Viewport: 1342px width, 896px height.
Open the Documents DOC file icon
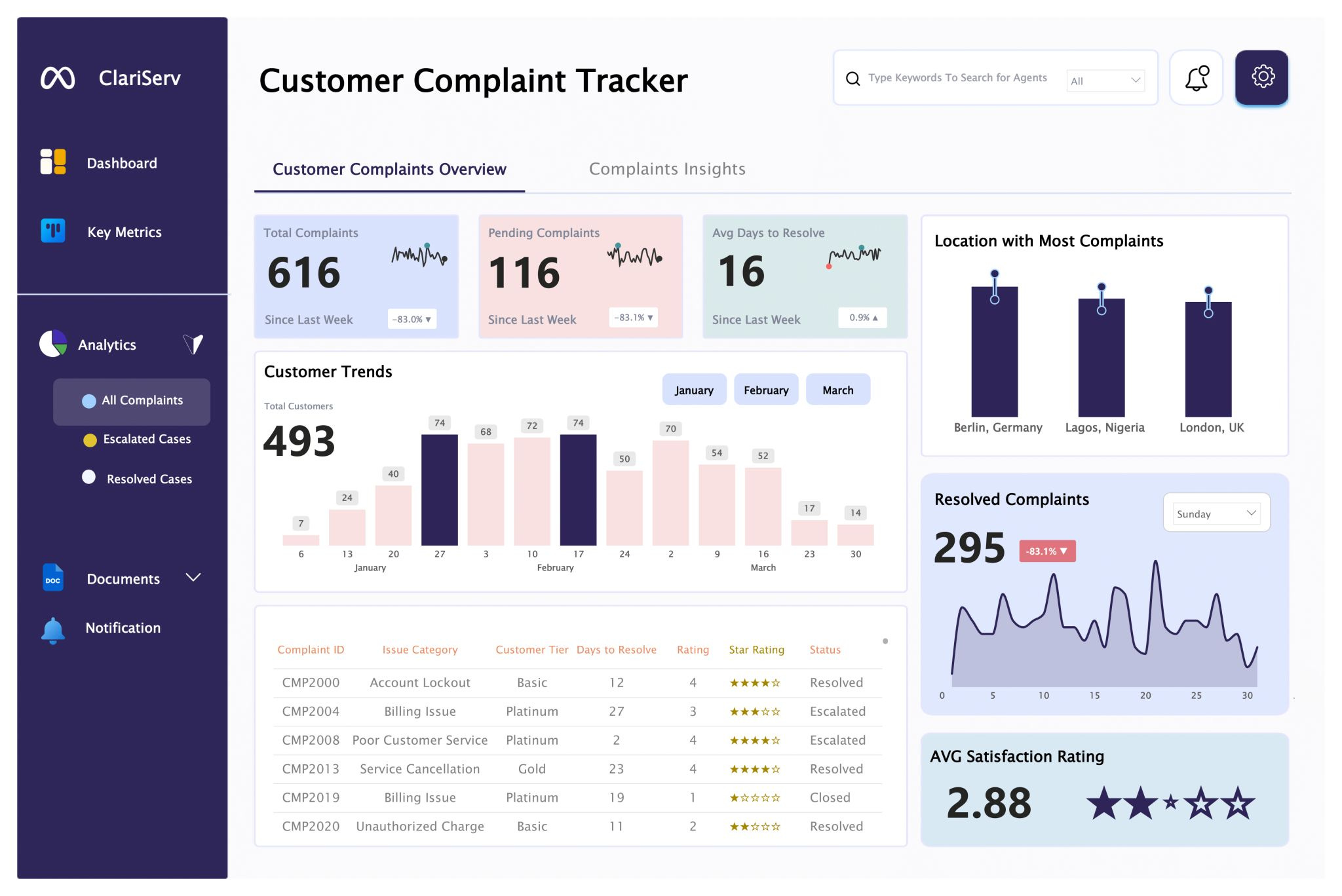[x=53, y=578]
